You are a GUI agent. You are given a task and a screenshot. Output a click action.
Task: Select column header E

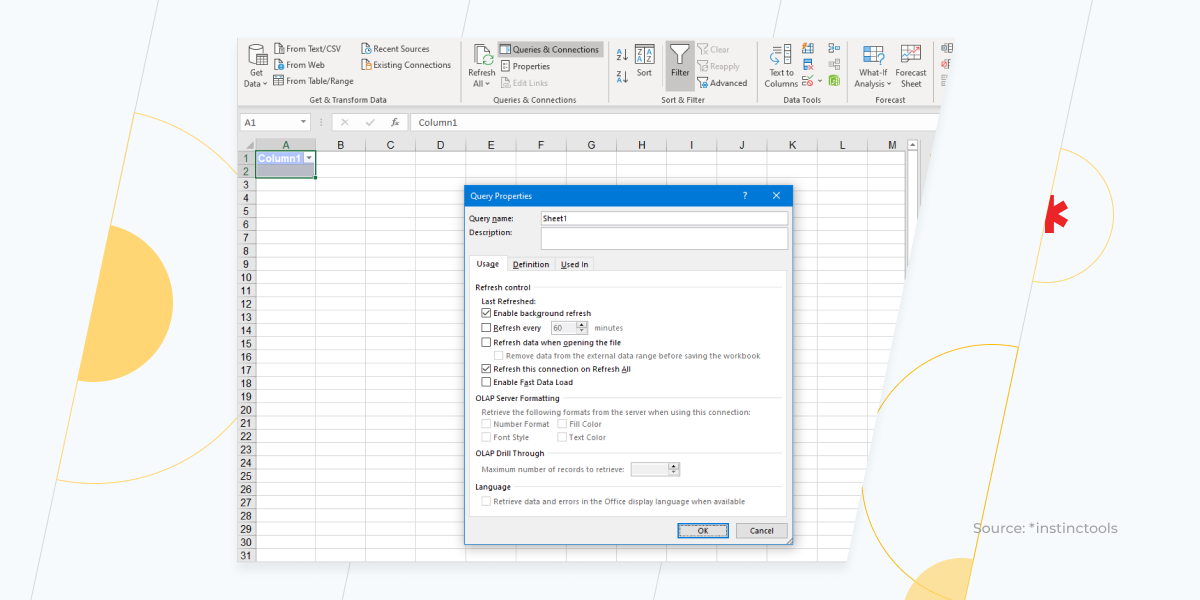[491, 145]
